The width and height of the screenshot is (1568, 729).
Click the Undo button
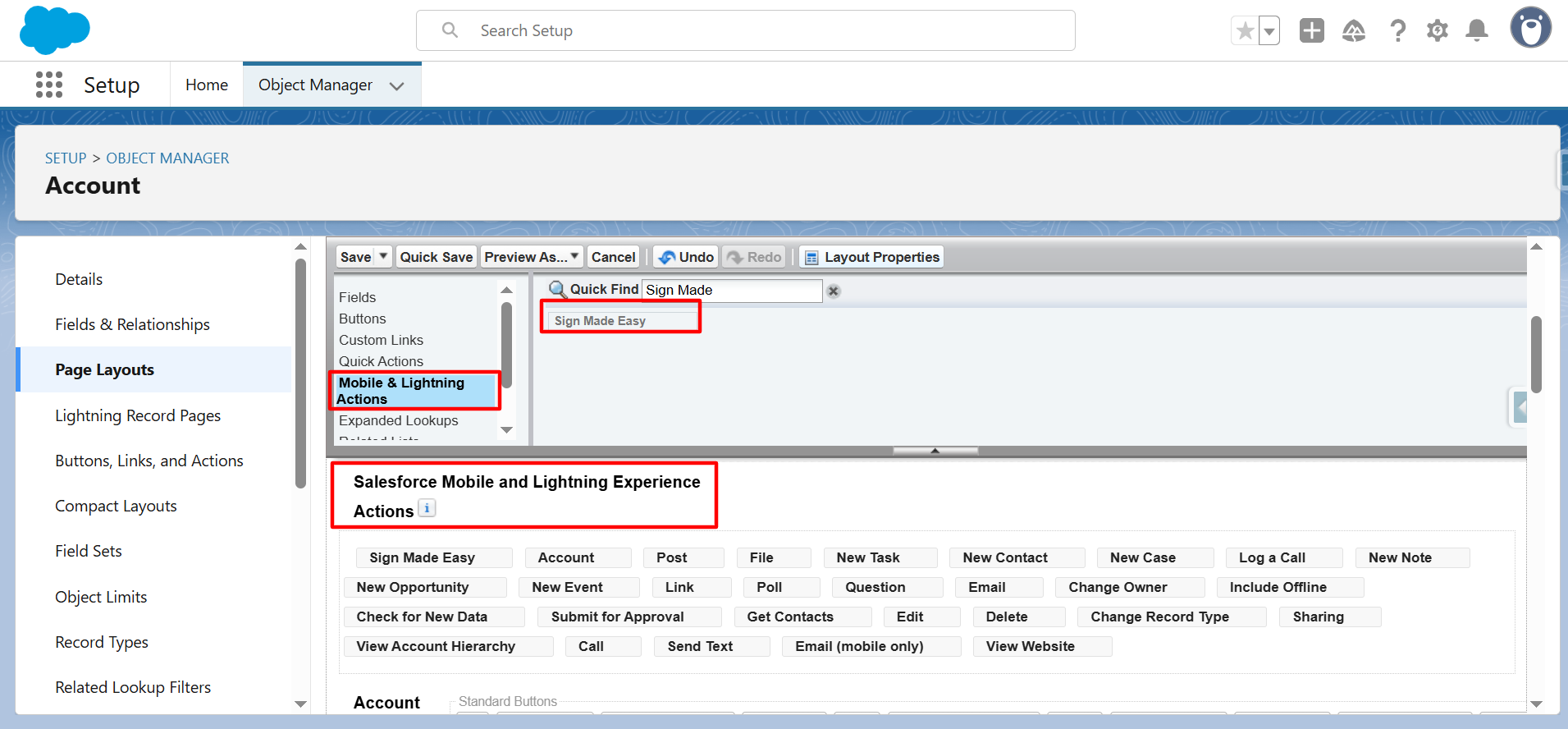686,257
